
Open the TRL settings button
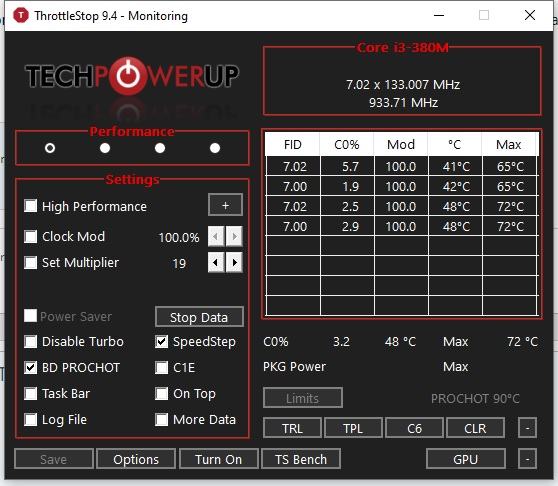293,428
